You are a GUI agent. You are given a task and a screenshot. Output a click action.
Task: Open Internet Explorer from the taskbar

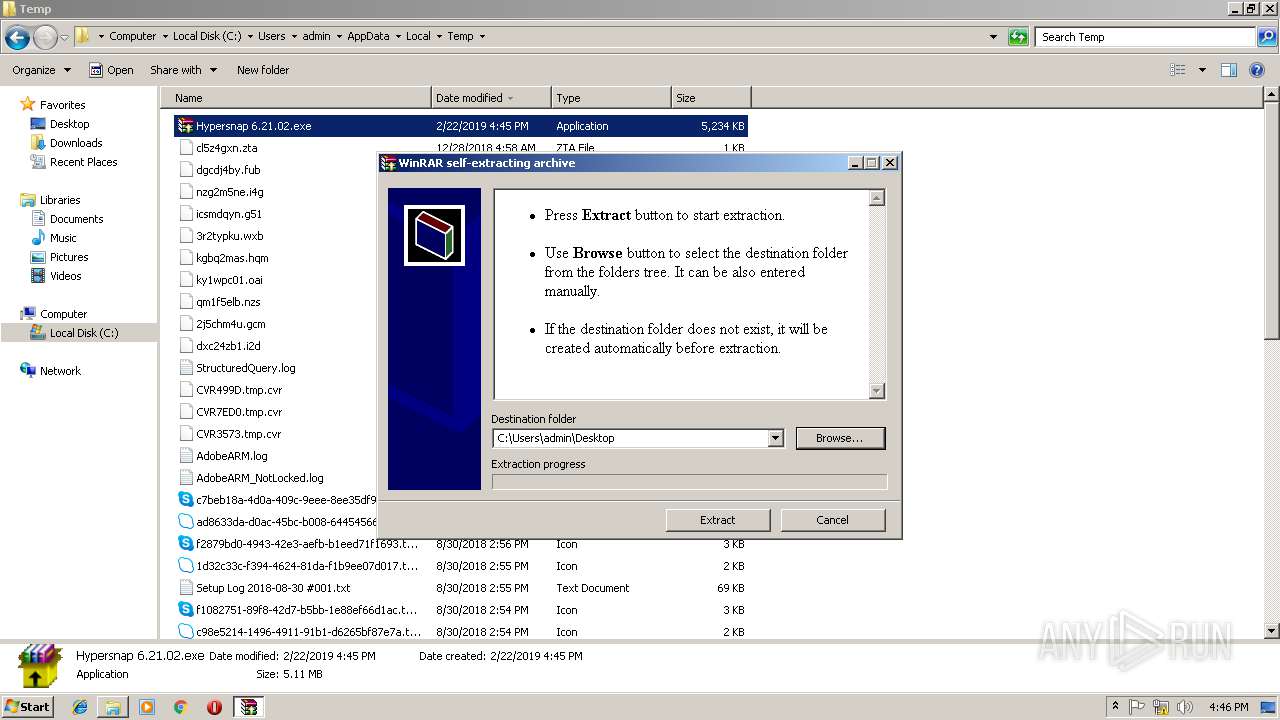point(80,707)
